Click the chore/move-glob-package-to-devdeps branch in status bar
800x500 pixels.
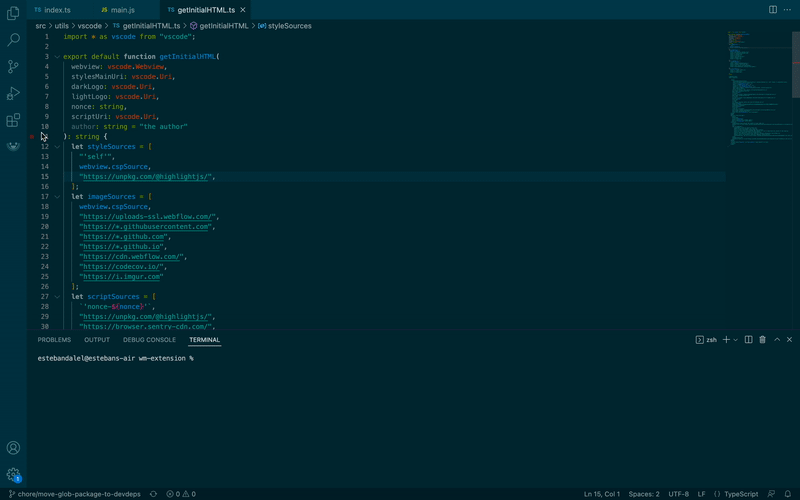[76, 494]
